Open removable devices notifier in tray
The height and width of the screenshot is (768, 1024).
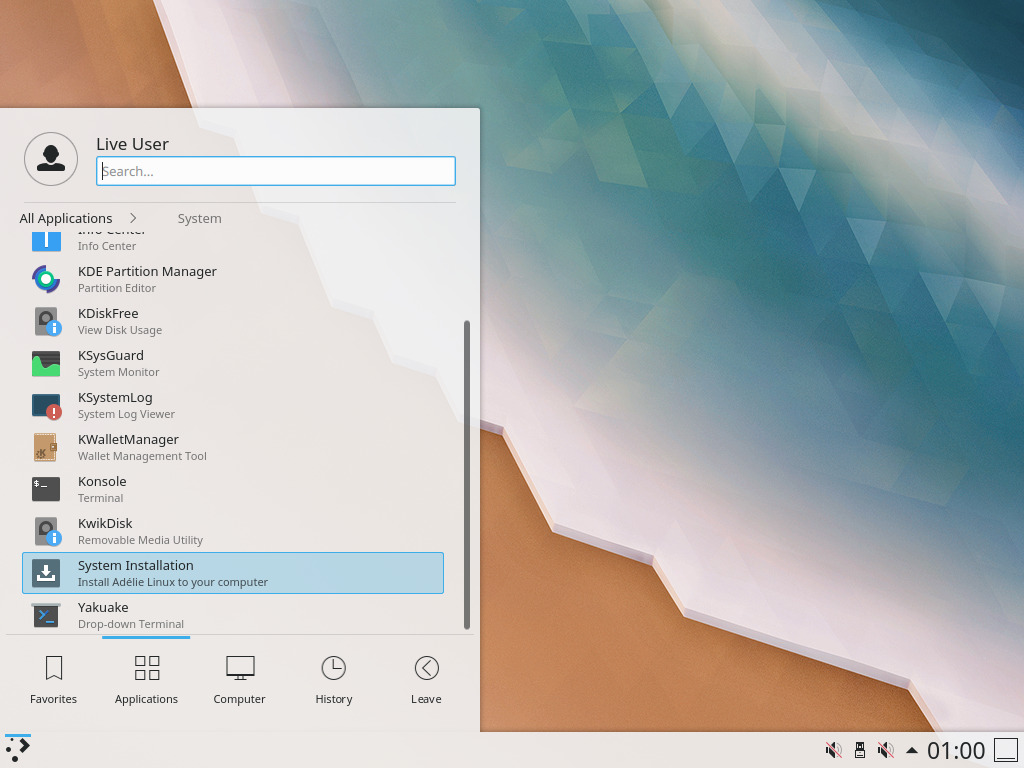point(859,750)
